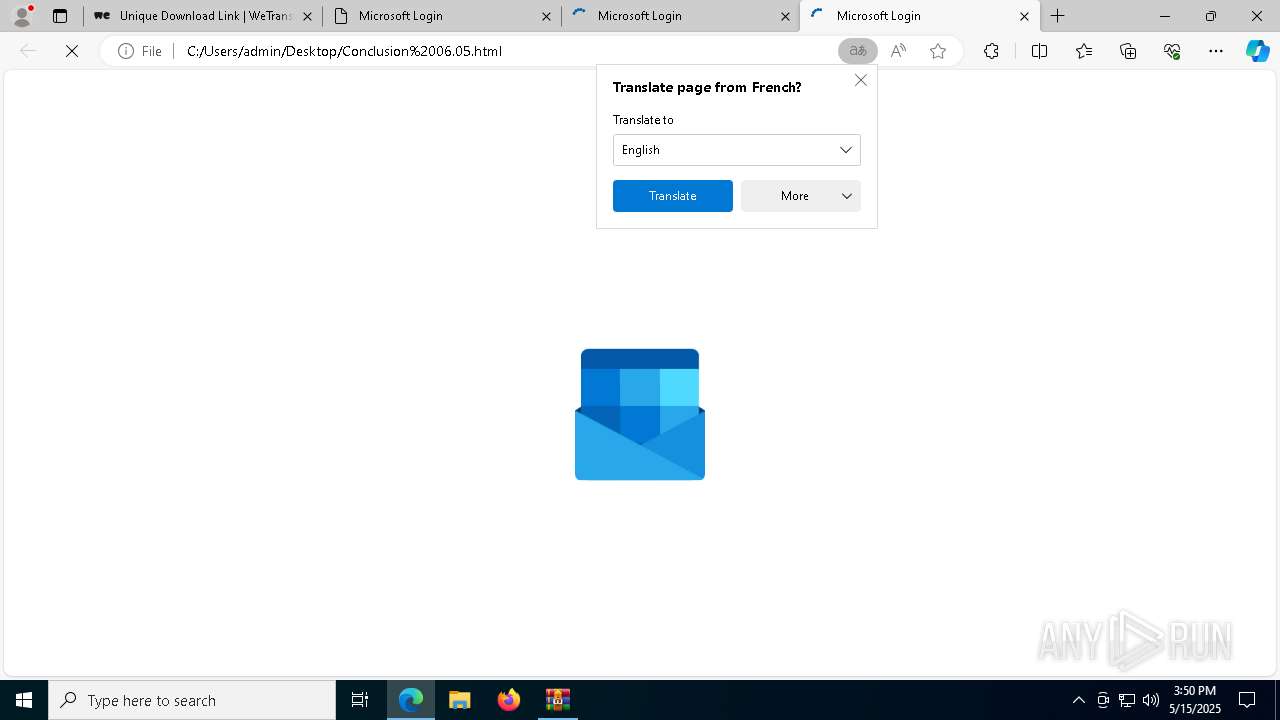Open the clock showing 3:50 PM

(x=1195, y=700)
